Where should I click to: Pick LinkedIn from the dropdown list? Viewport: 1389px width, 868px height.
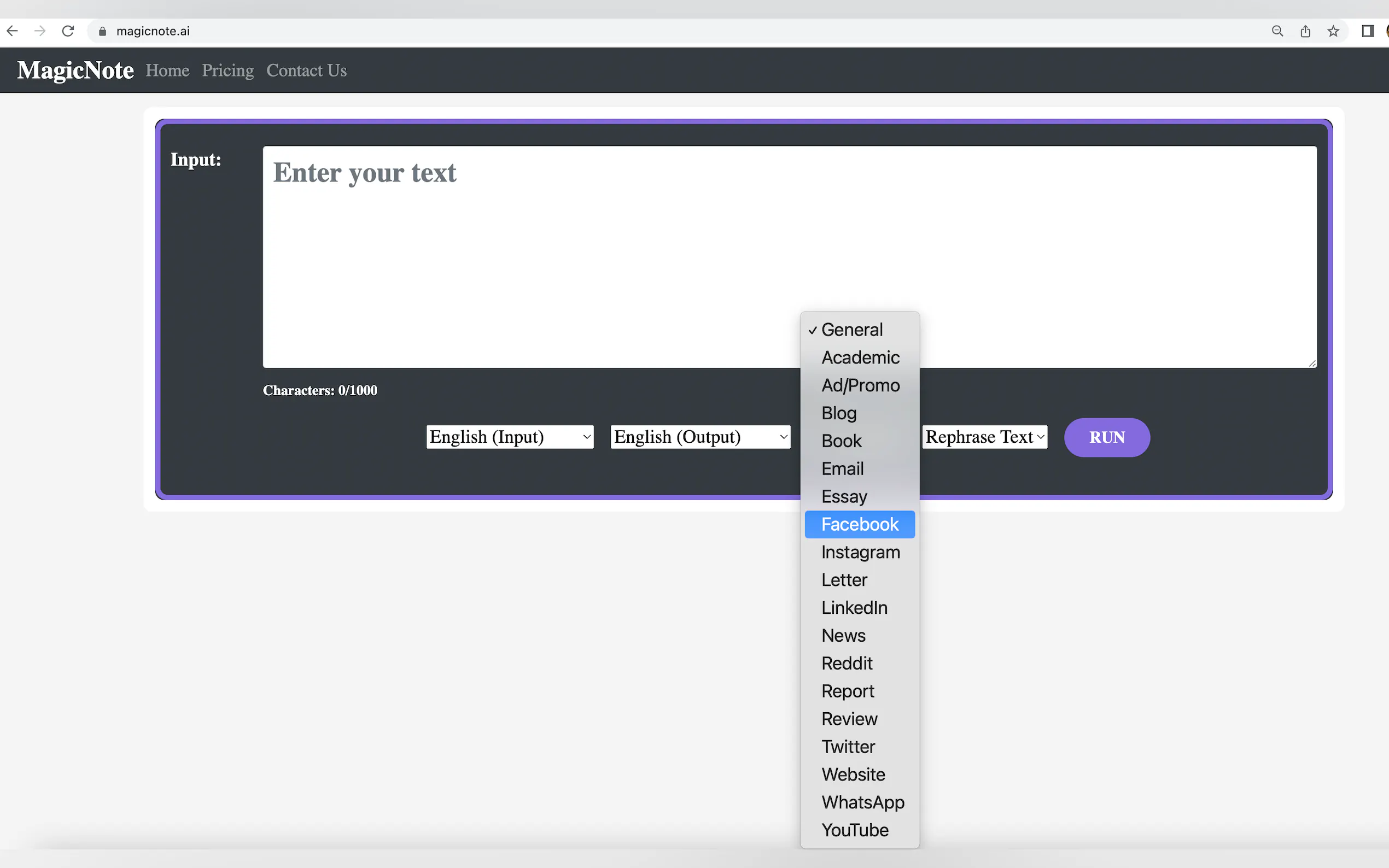coord(854,607)
